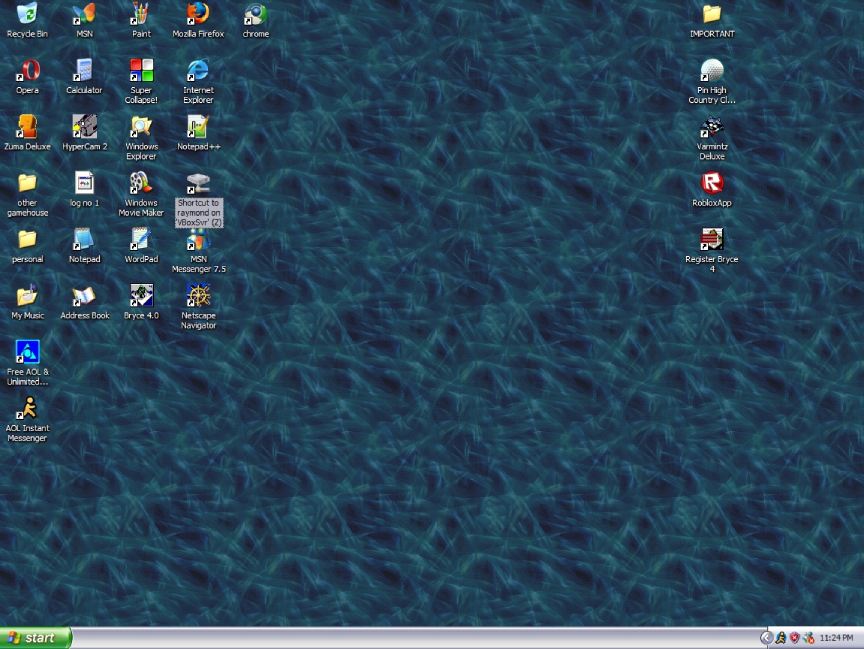
Task: Select the IMPORTANT folder icon
Action: 712,14
